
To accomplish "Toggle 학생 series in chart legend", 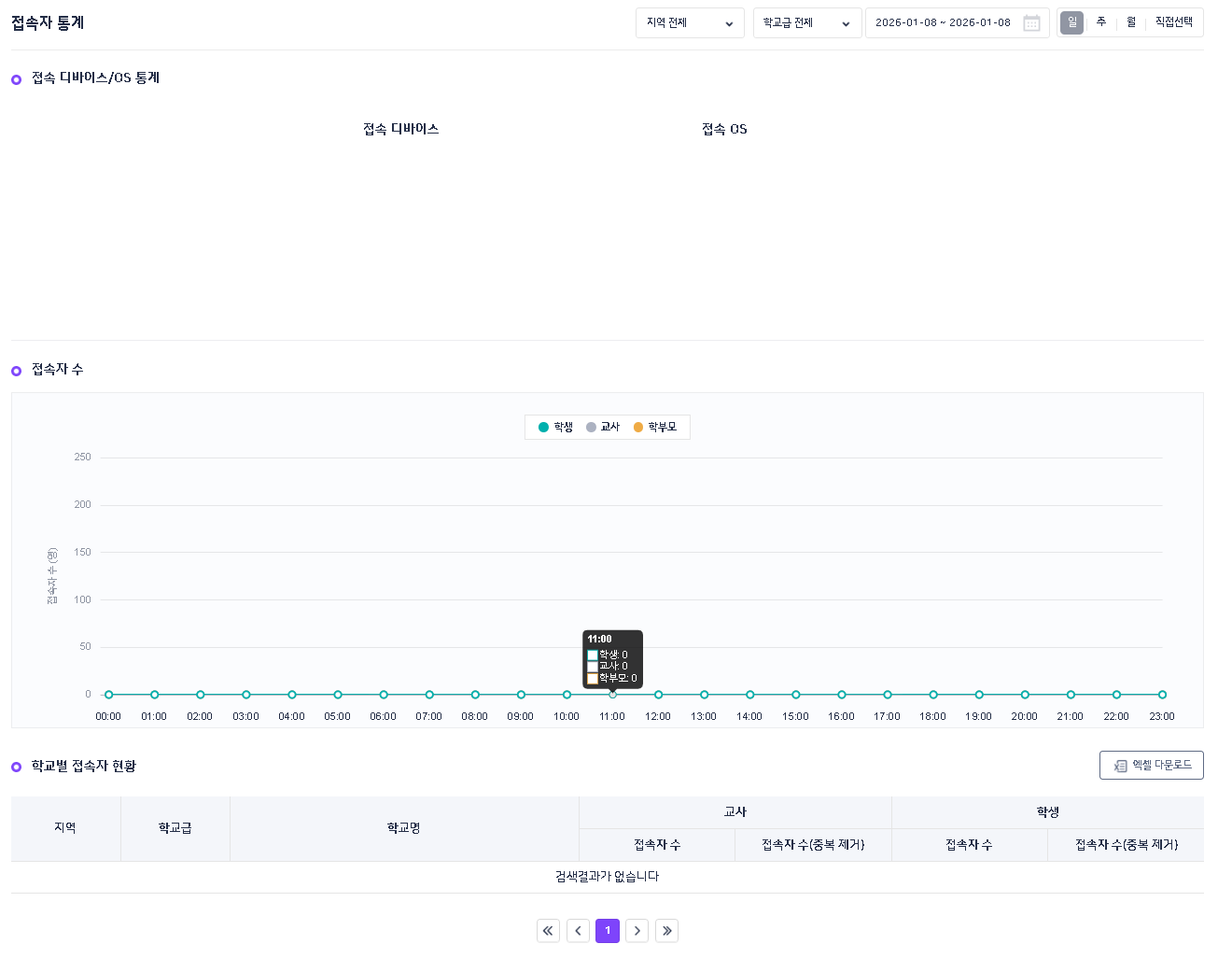I will click(555, 428).
